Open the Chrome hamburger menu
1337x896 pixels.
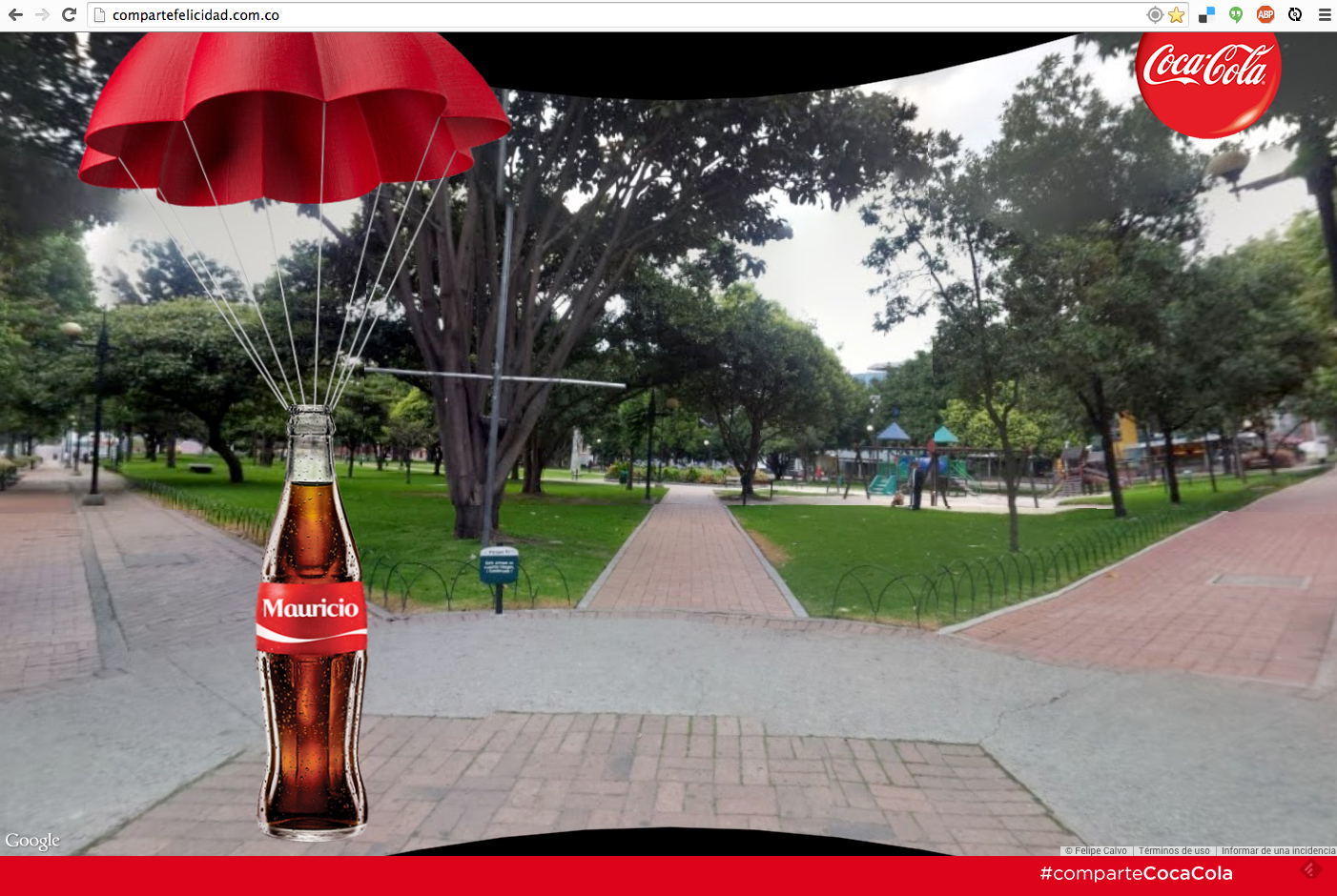pyautogui.click(x=1325, y=14)
